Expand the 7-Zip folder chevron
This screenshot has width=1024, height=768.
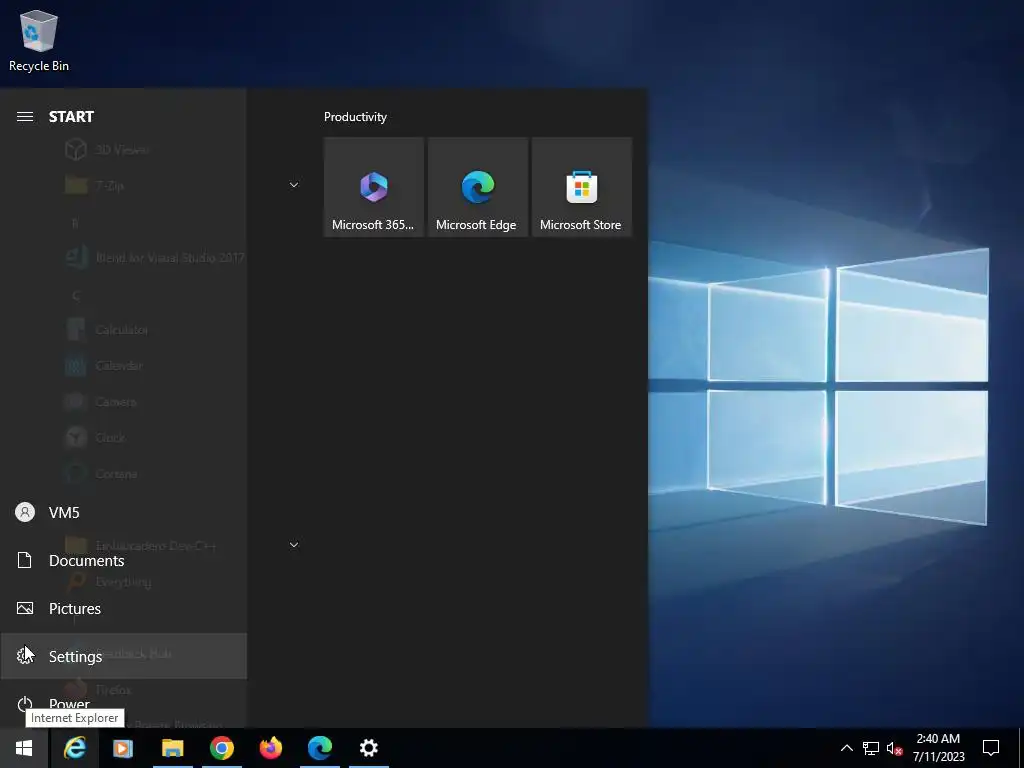[x=294, y=185]
